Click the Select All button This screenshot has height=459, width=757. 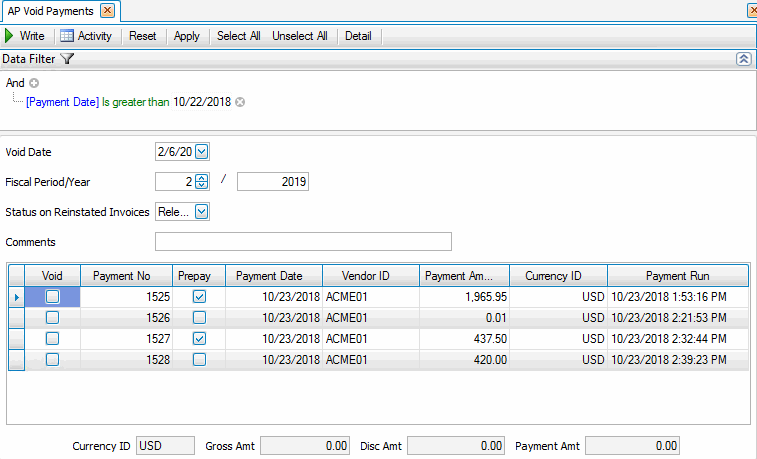[x=238, y=36]
